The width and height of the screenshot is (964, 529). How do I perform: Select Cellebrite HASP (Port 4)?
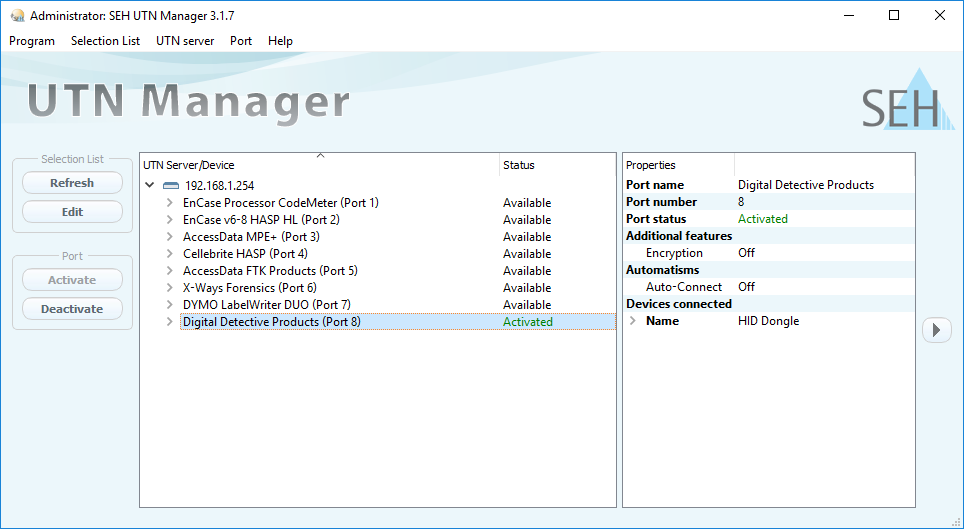pos(245,253)
